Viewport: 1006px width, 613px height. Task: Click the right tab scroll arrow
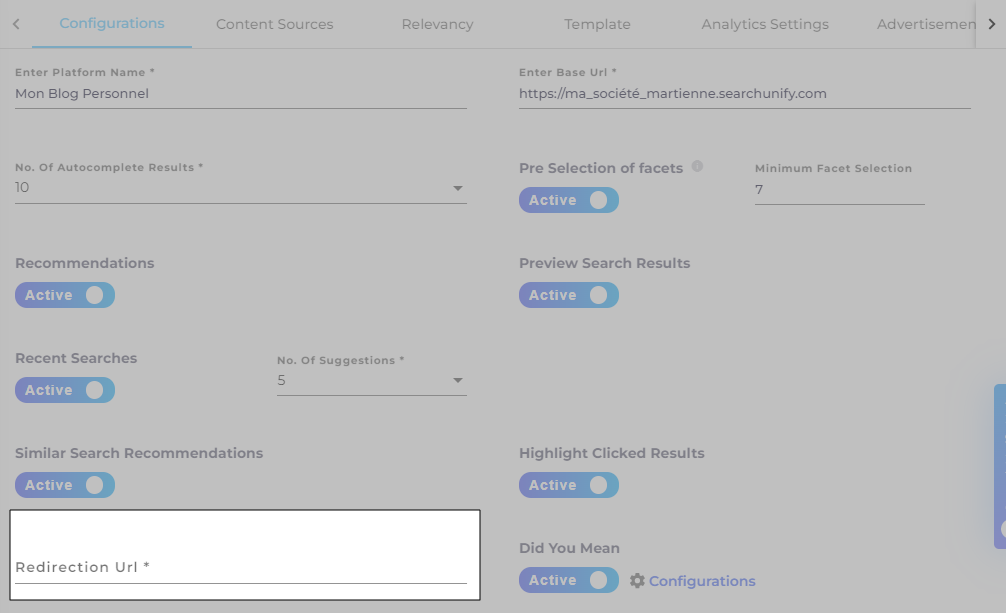991,24
